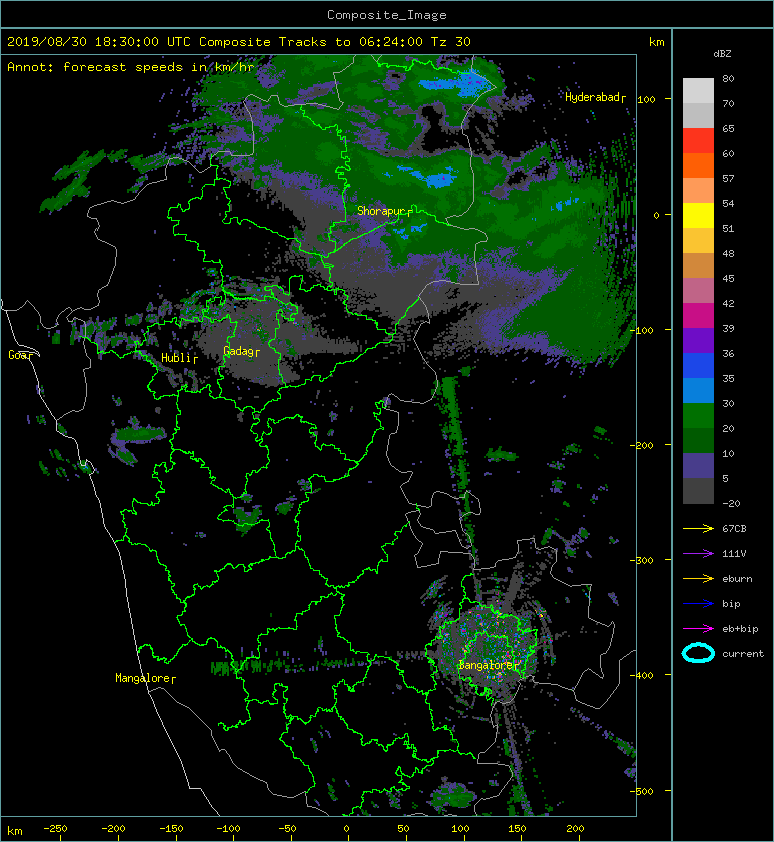Click the purple 111V arrow legend icon
Image resolution: width=774 pixels, height=842 pixels.
pos(698,554)
